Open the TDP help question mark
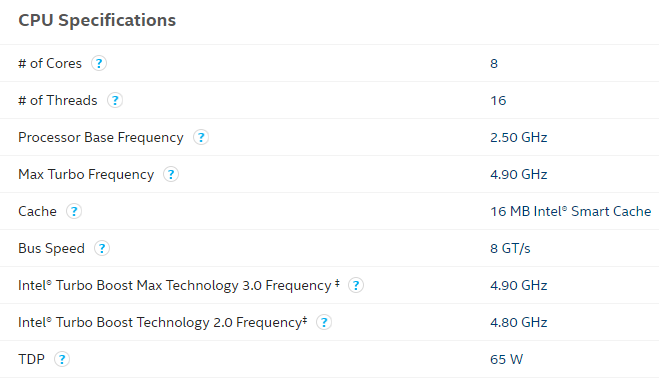 point(62,359)
